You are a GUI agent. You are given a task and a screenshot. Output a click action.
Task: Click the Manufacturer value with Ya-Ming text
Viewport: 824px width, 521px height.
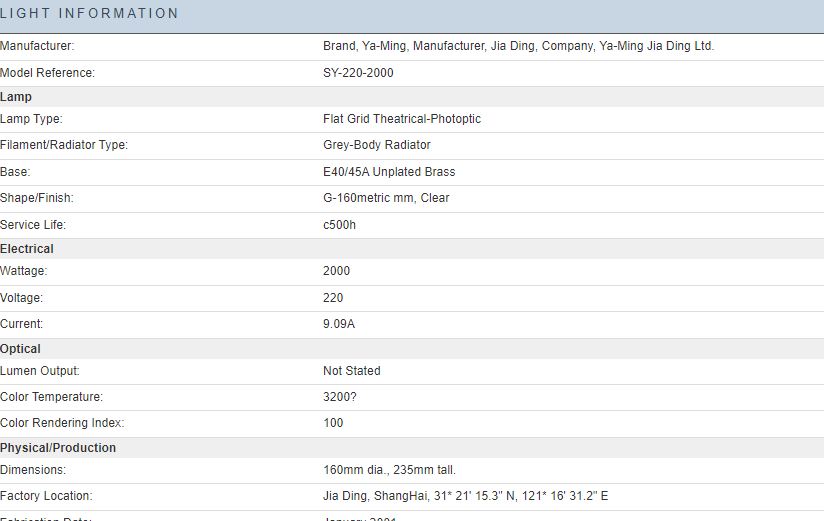[x=518, y=46]
